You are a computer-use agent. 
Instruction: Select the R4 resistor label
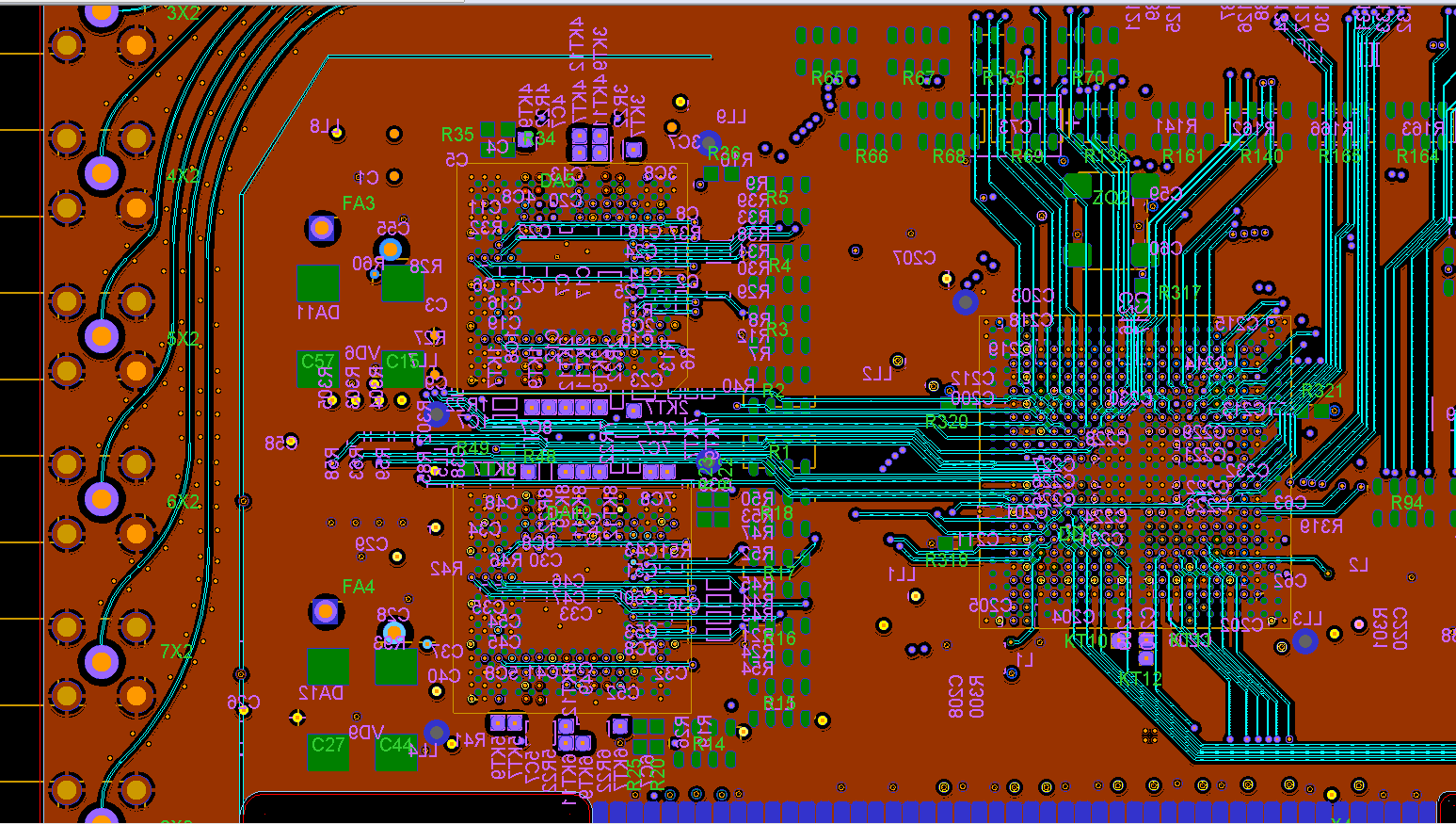coord(779,267)
